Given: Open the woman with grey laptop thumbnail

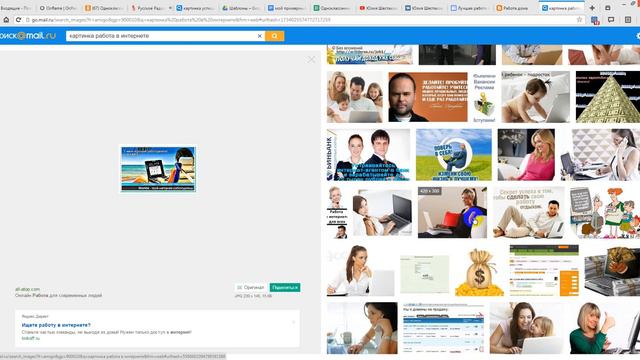Looking at the screenshot, I should [x=382, y=213].
